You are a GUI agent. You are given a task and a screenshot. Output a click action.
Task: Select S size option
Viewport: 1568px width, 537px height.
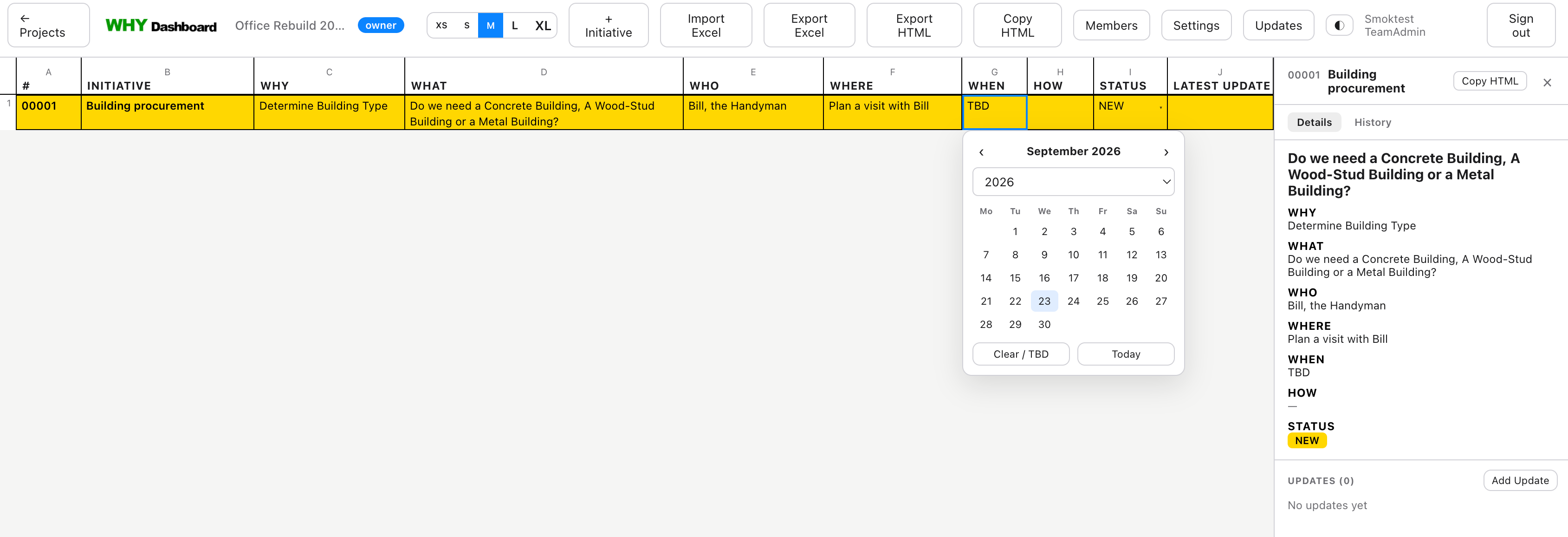pyautogui.click(x=466, y=25)
